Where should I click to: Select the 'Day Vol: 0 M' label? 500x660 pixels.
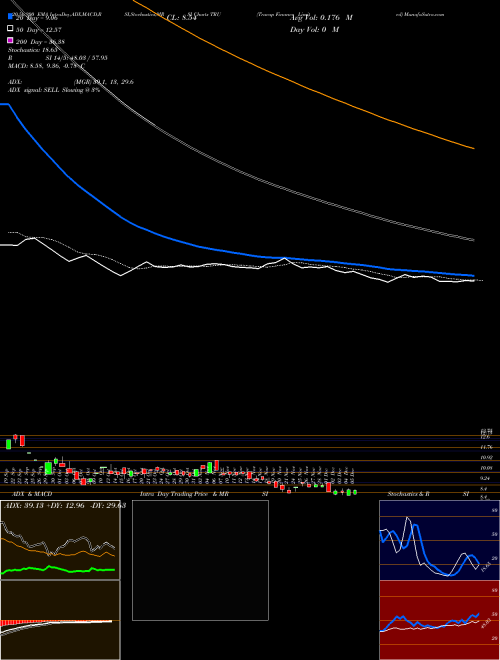click(314, 29)
